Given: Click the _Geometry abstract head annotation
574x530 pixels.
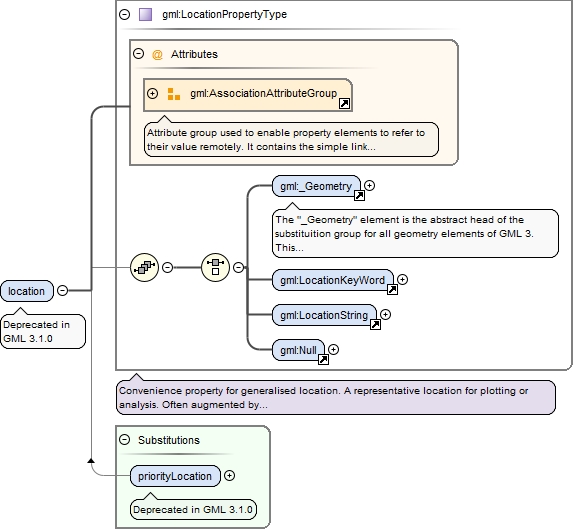Looking at the screenshot, I should point(415,234).
